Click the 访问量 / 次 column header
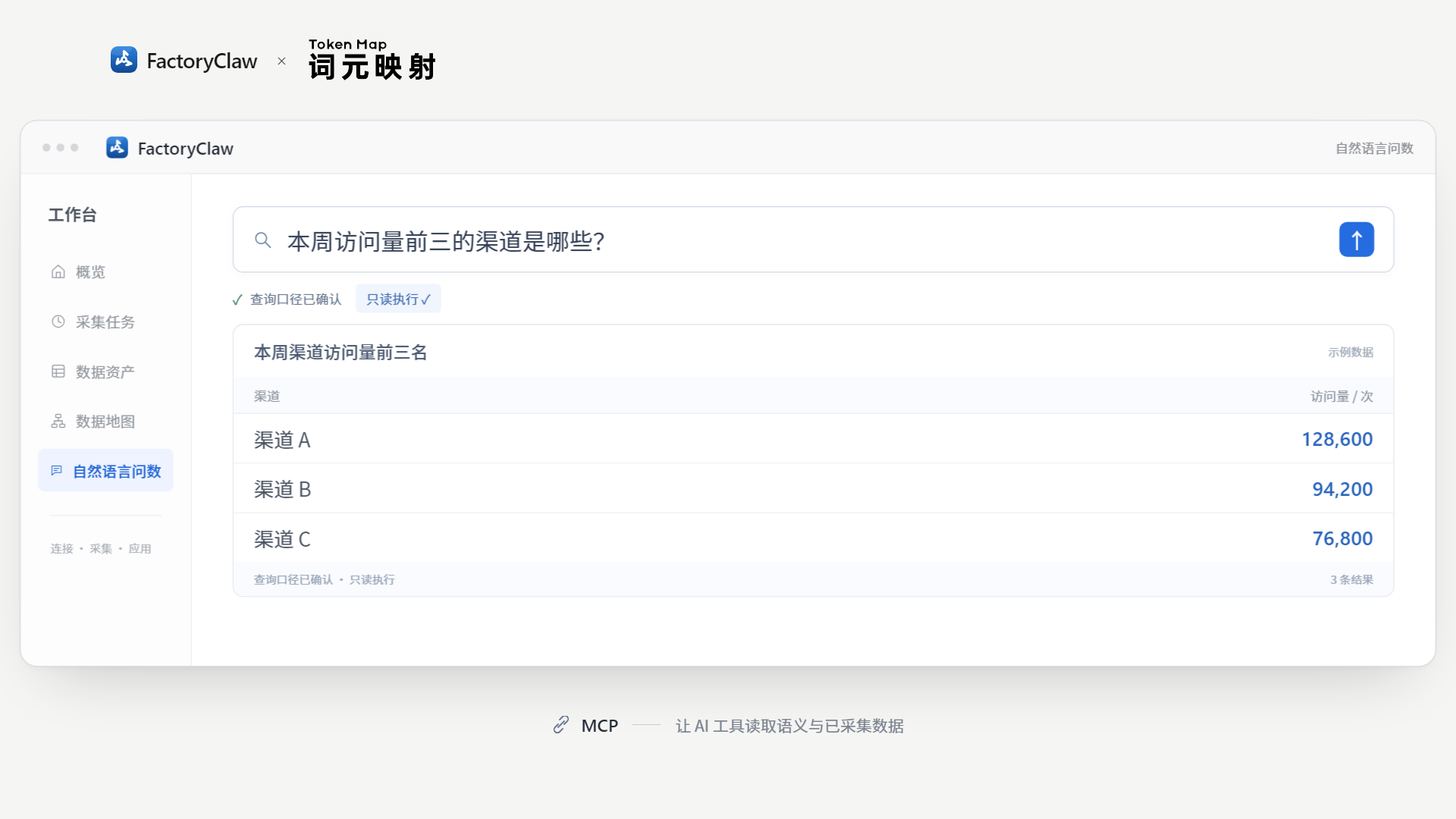 click(x=1341, y=396)
